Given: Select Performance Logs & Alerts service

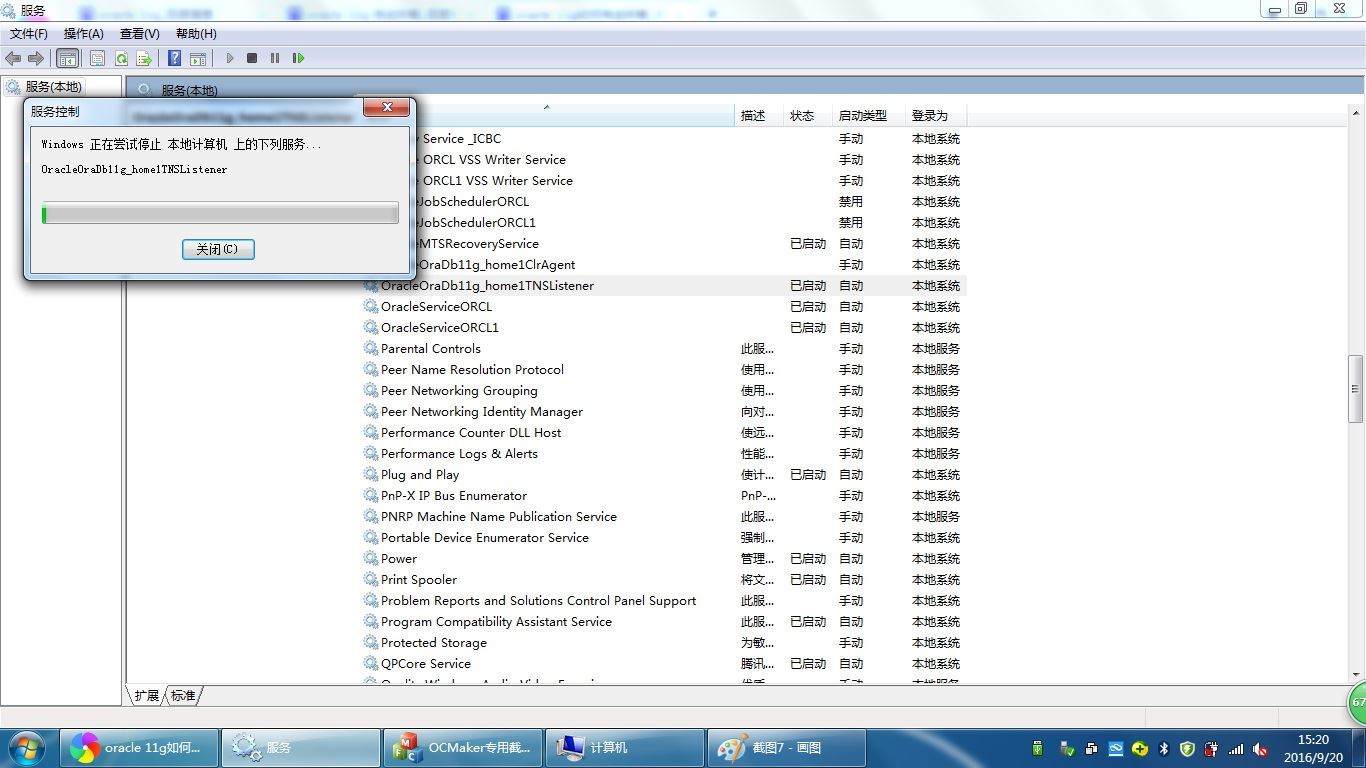Looking at the screenshot, I should click(459, 454).
